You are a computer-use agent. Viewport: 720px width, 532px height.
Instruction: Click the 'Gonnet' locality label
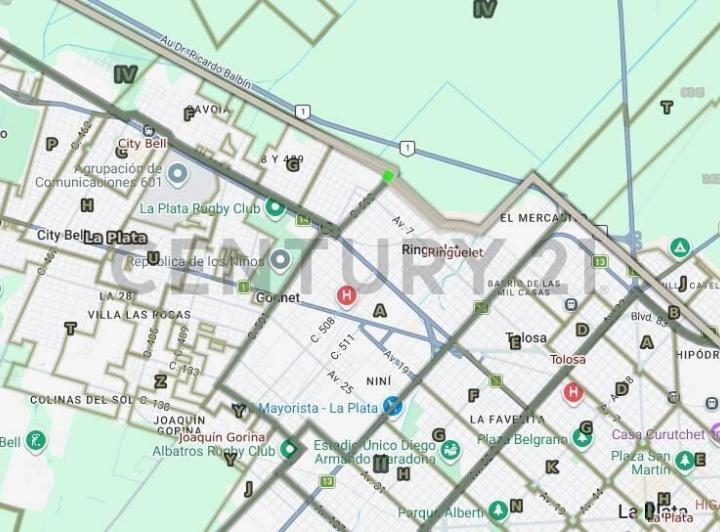coord(278,297)
